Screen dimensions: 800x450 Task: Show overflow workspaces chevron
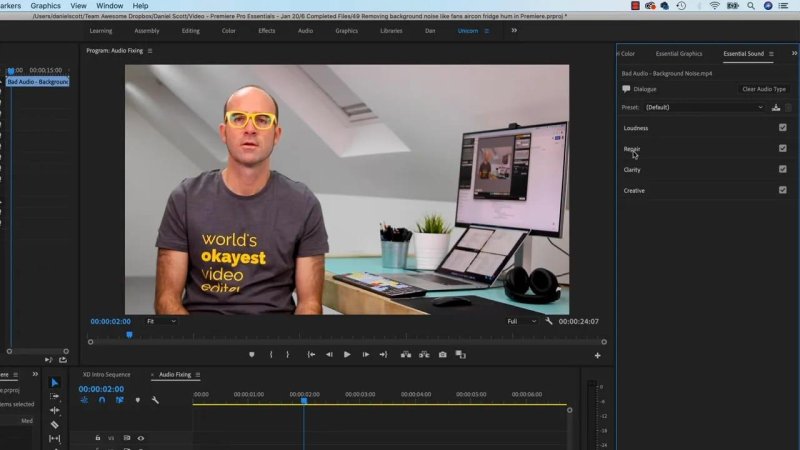514,31
